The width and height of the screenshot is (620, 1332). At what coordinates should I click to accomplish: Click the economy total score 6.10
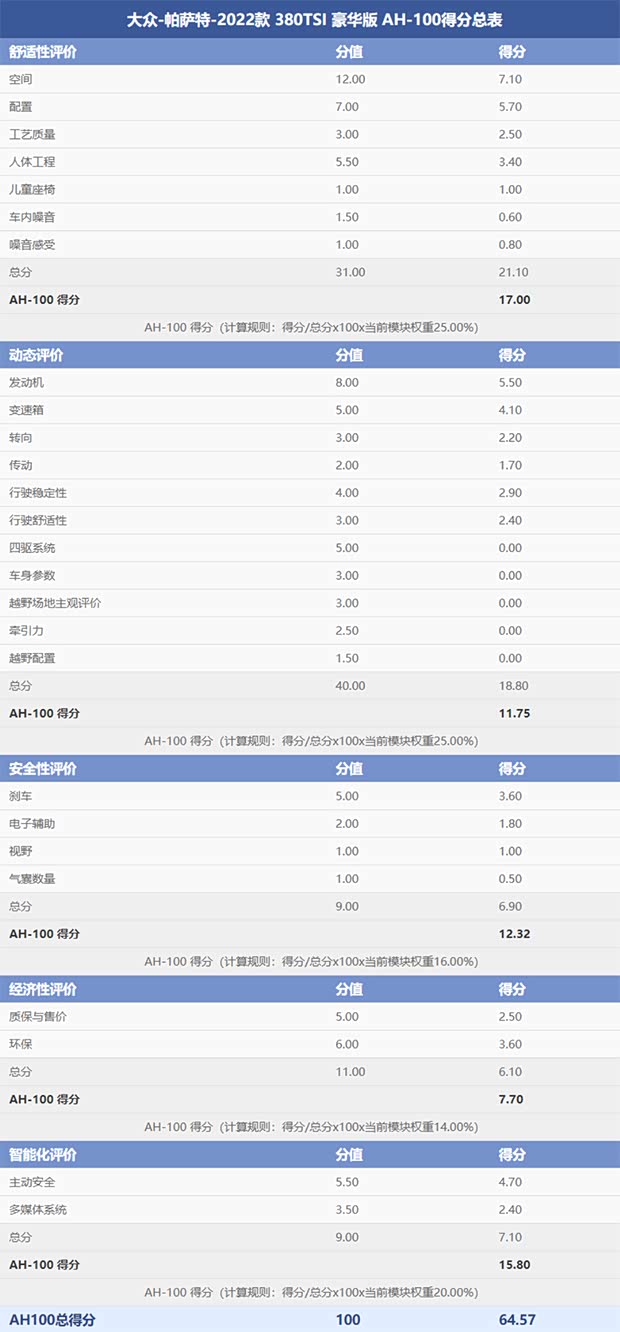(x=510, y=1072)
